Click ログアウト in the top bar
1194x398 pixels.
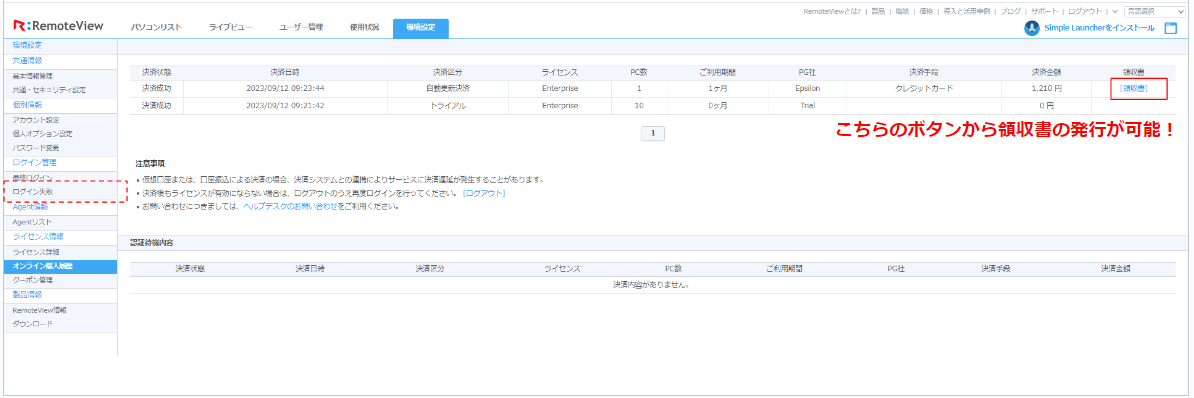click(x=1084, y=11)
